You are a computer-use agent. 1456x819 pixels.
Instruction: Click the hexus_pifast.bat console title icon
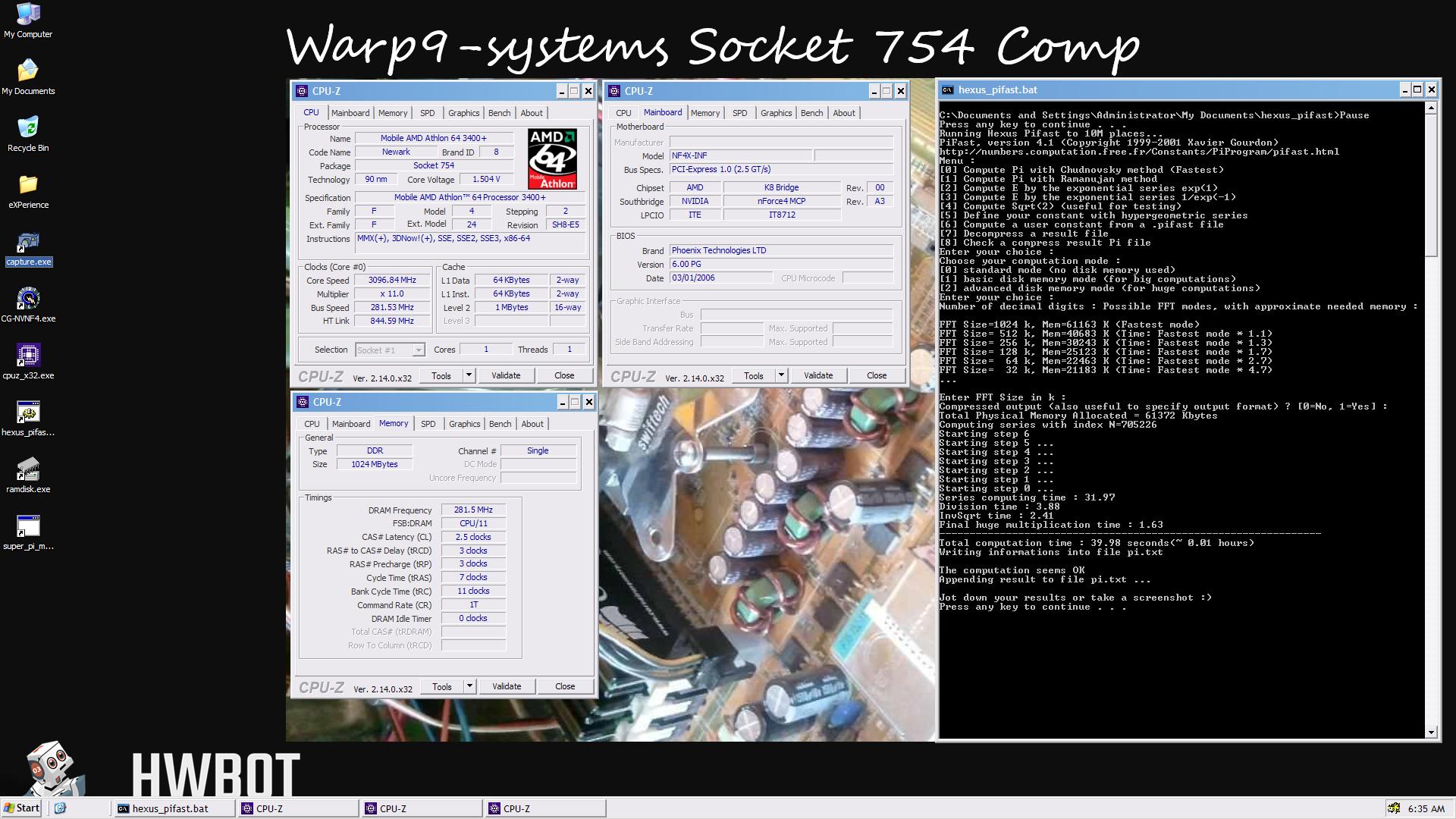pyautogui.click(x=947, y=89)
